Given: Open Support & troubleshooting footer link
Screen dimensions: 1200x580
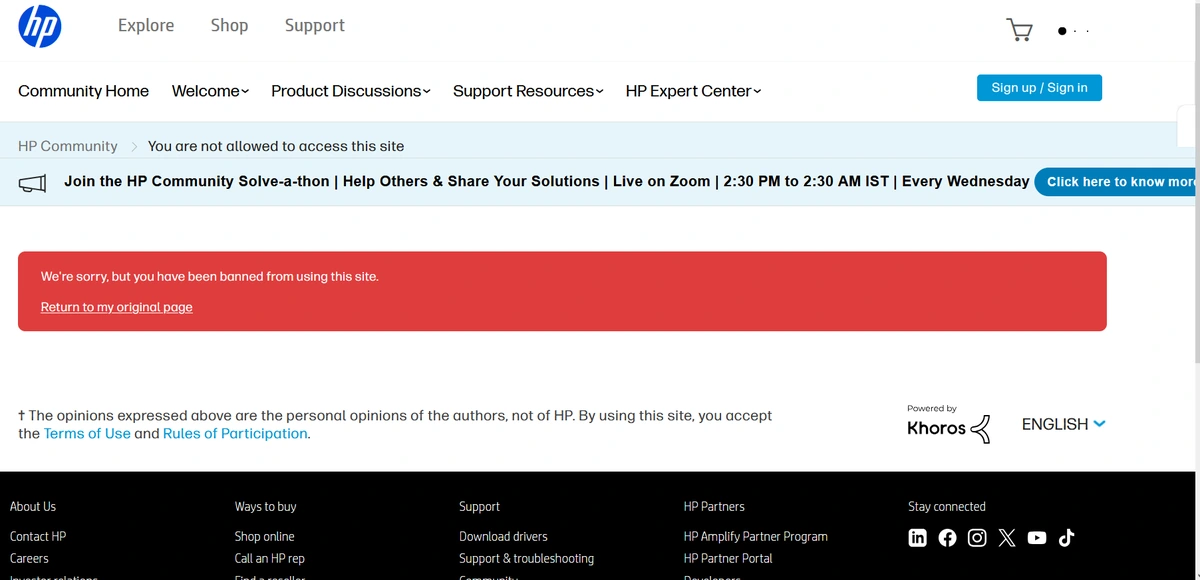Looking at the screenshot, I should (x=526, y=558).
